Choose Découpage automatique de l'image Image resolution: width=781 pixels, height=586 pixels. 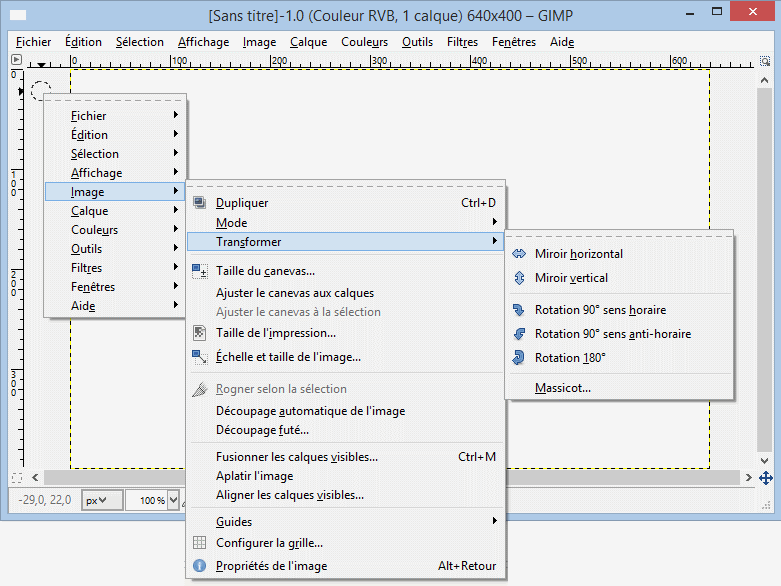[345, 411]
